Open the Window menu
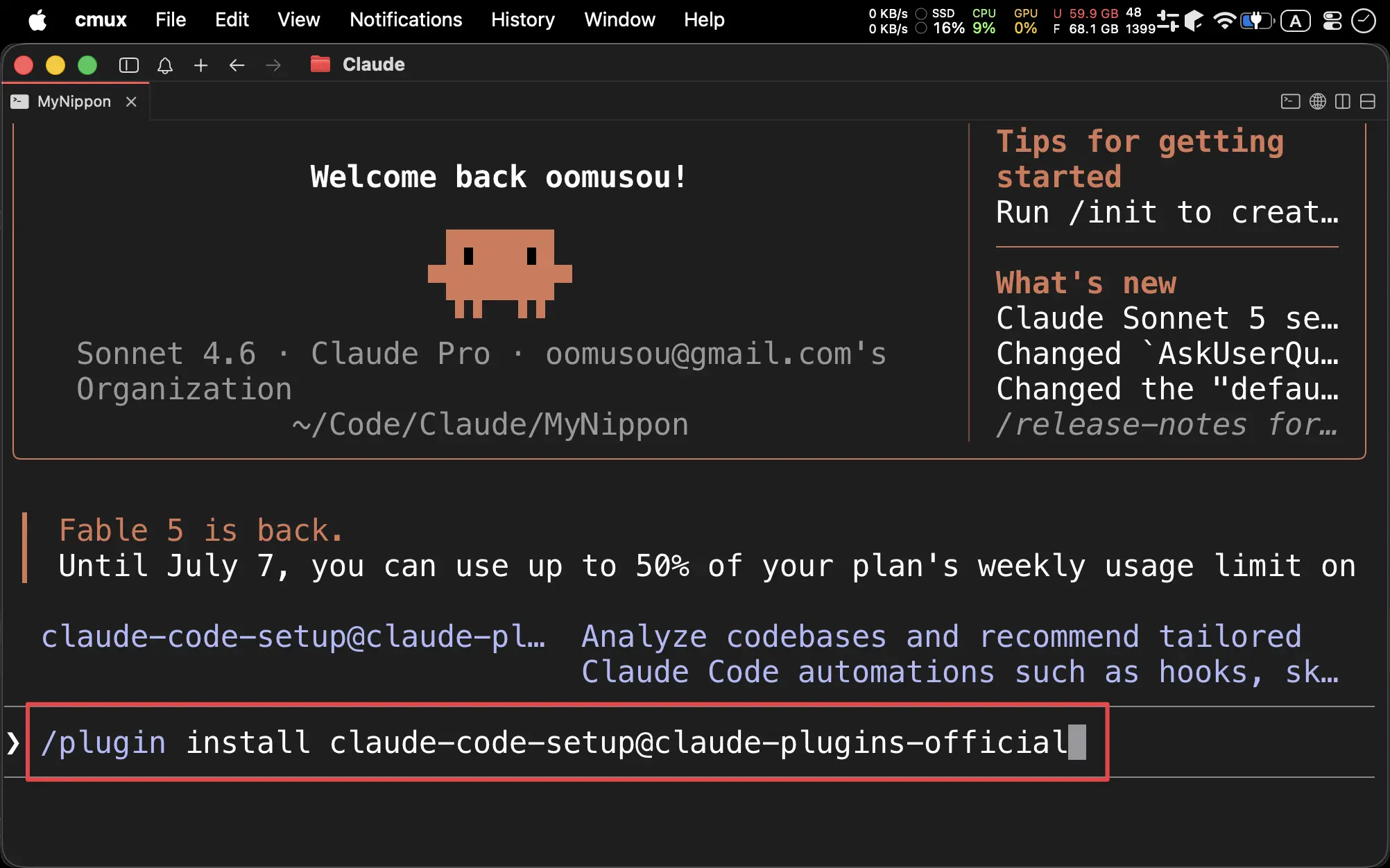The width and height of the screenshot is (1390, 868). 619,19
